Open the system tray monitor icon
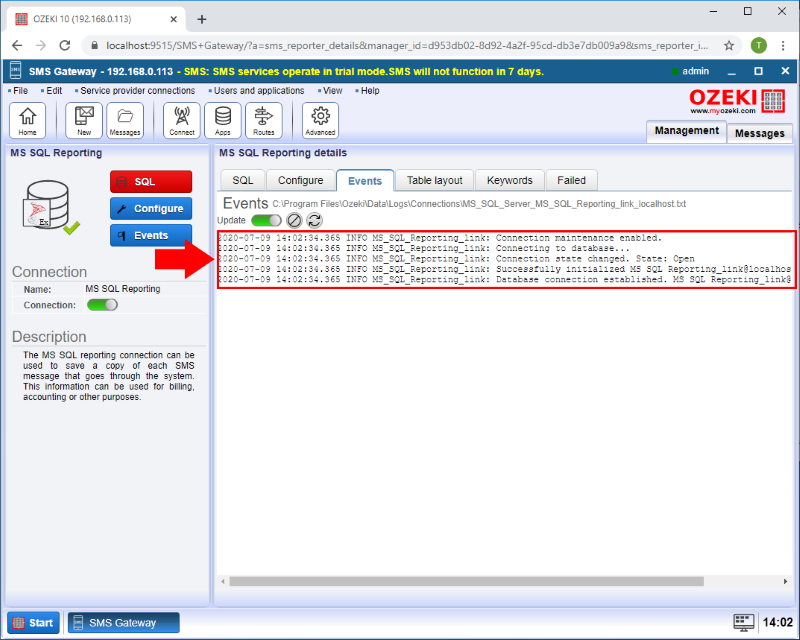This screenshot has width=800, height=640. click(x=743, y=622)
